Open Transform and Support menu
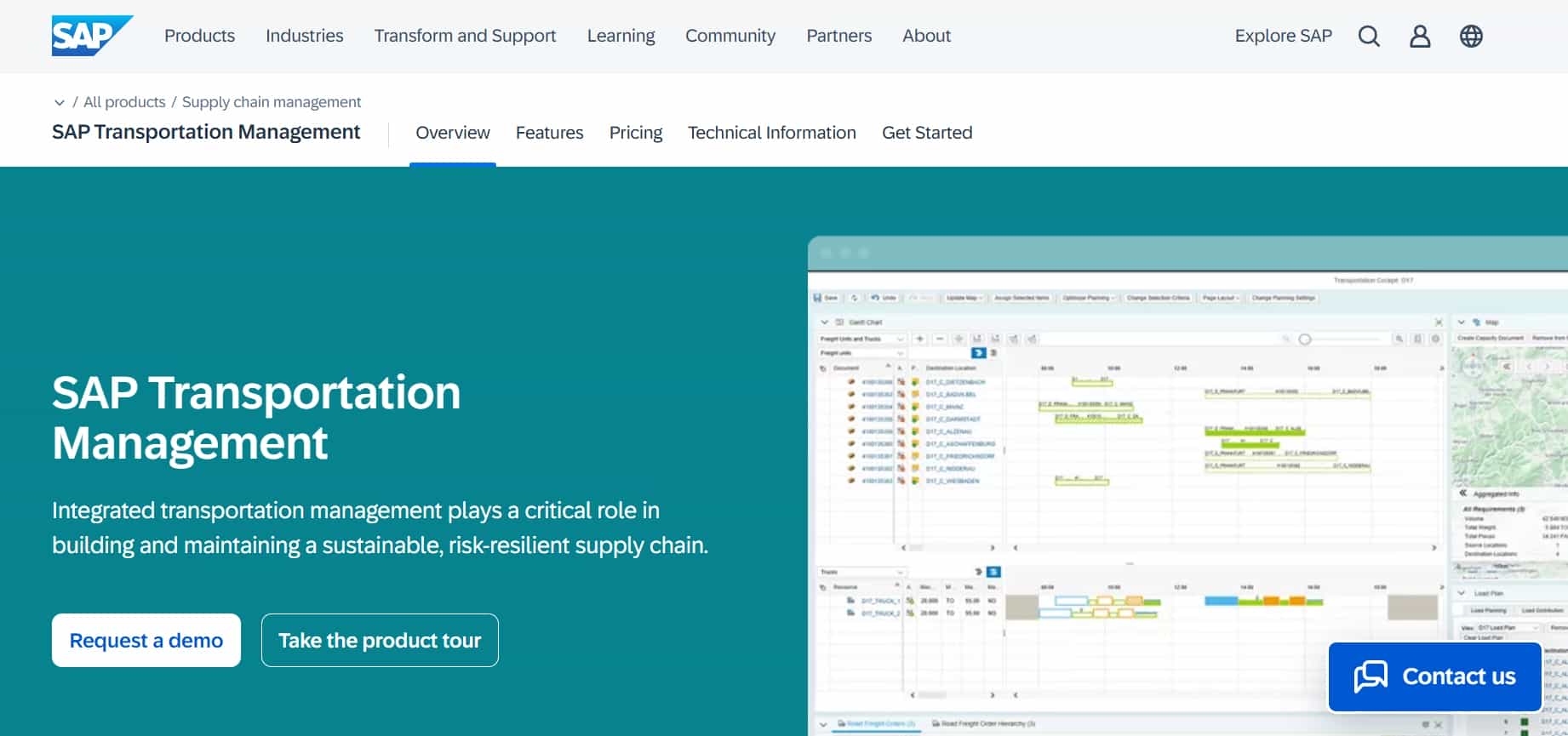 465,36
